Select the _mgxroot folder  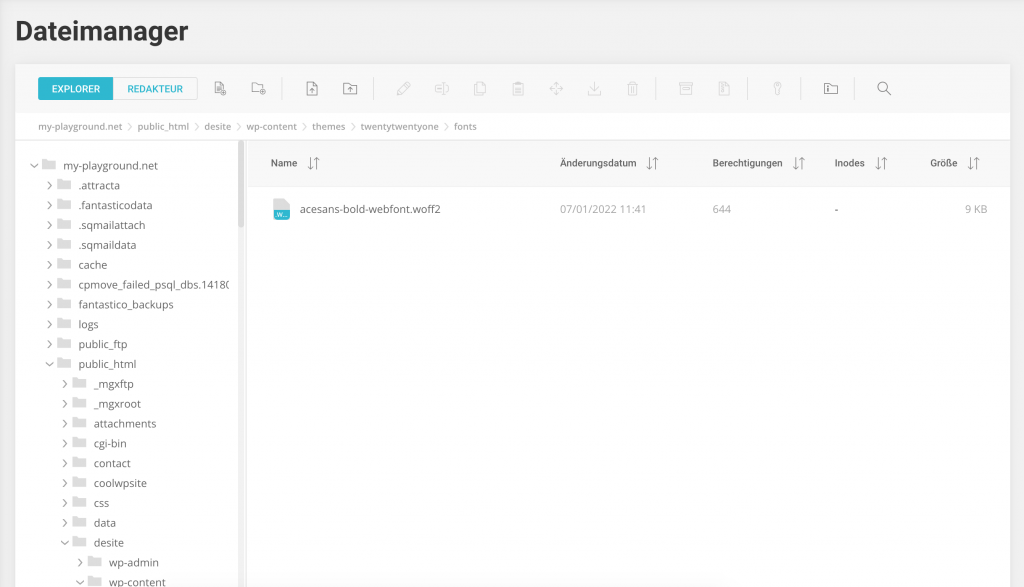pyautogui.click(x=117, y=404)
